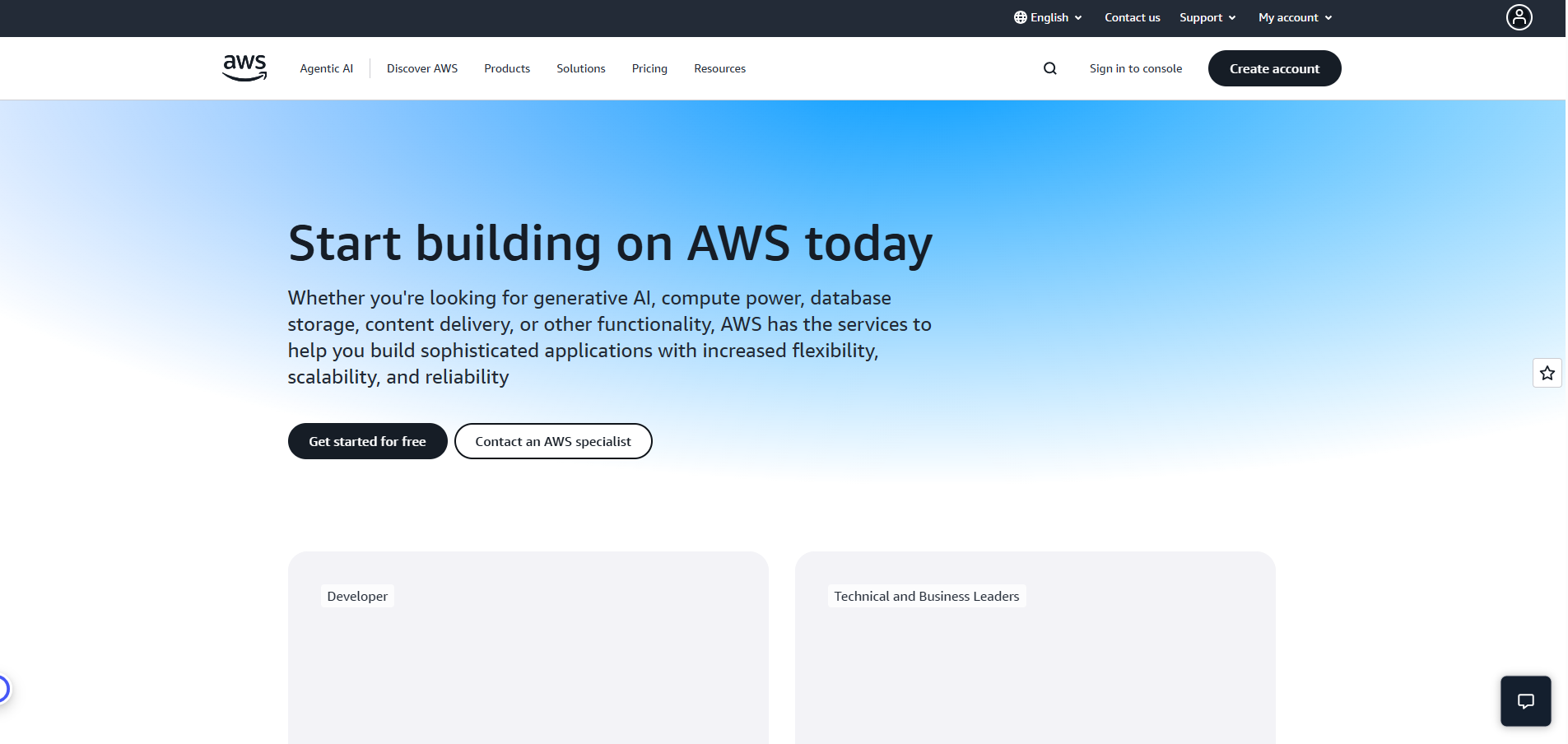Open the My account dropdown
Image resolution: width=1568 pixels, height=744 pixels.
(x=1293, y=17)
